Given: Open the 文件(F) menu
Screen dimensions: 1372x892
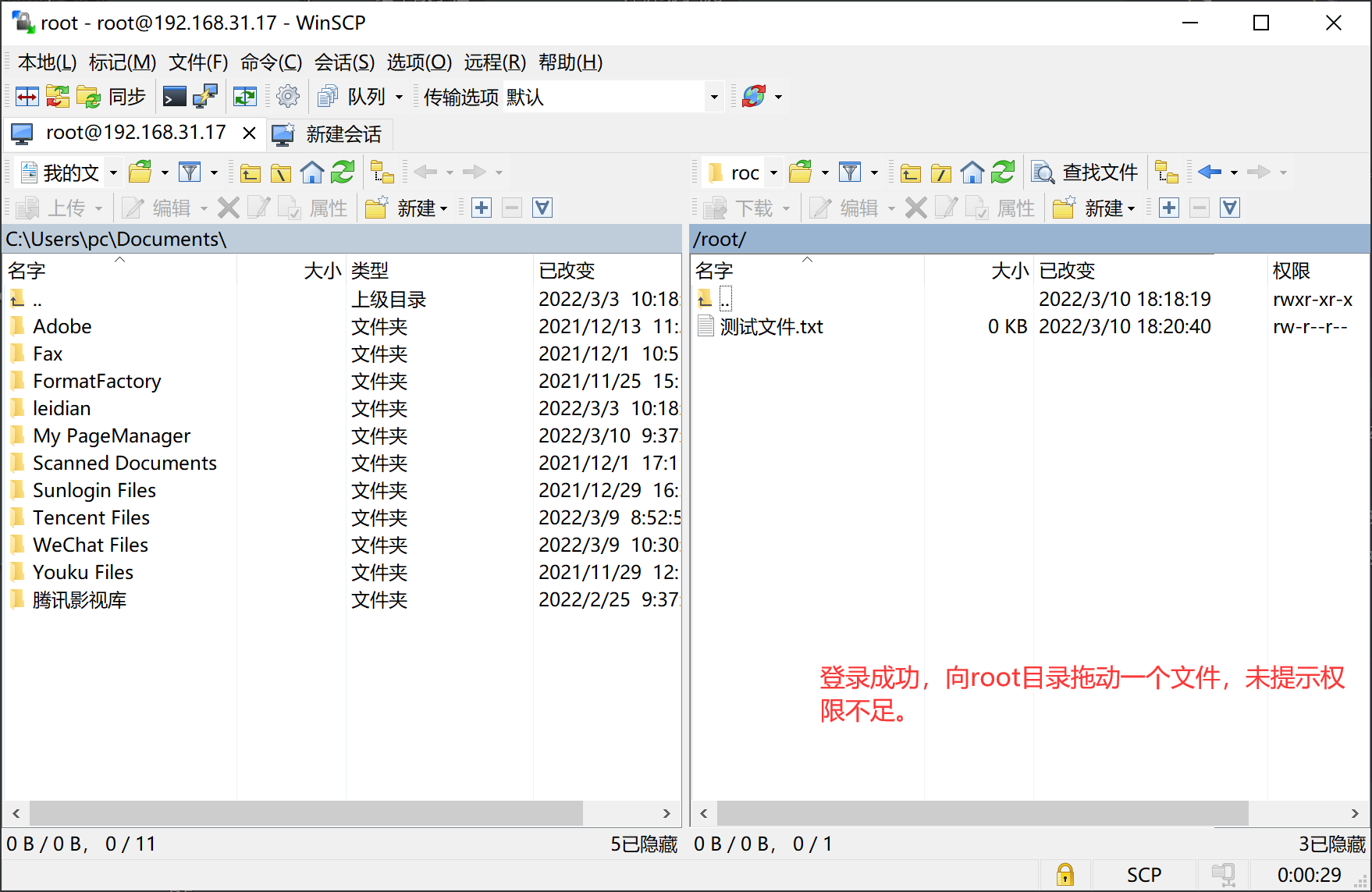Looking at the screenshot, I should [x=198, y=62].
